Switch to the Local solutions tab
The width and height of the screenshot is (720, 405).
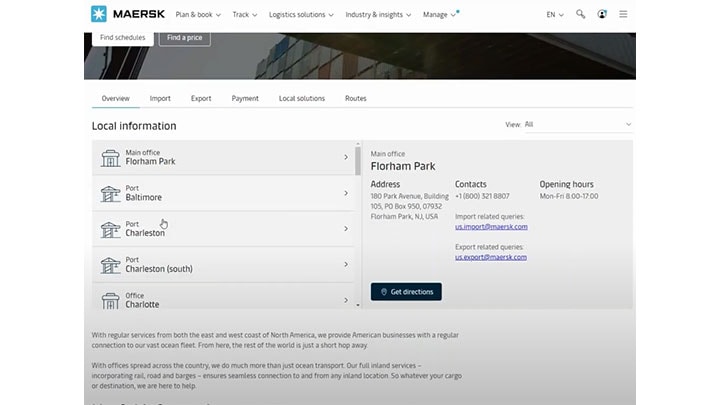[301, 99]
